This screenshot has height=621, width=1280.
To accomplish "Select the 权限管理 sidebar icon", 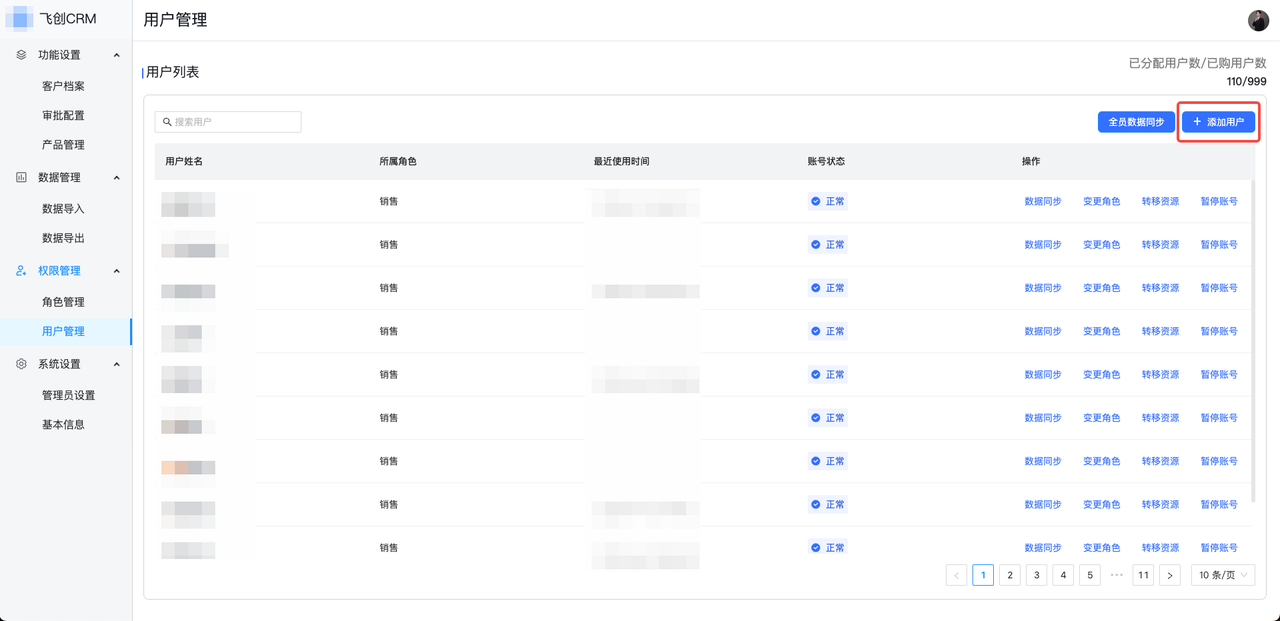I will pyautogui.click(x=20, y=270).
